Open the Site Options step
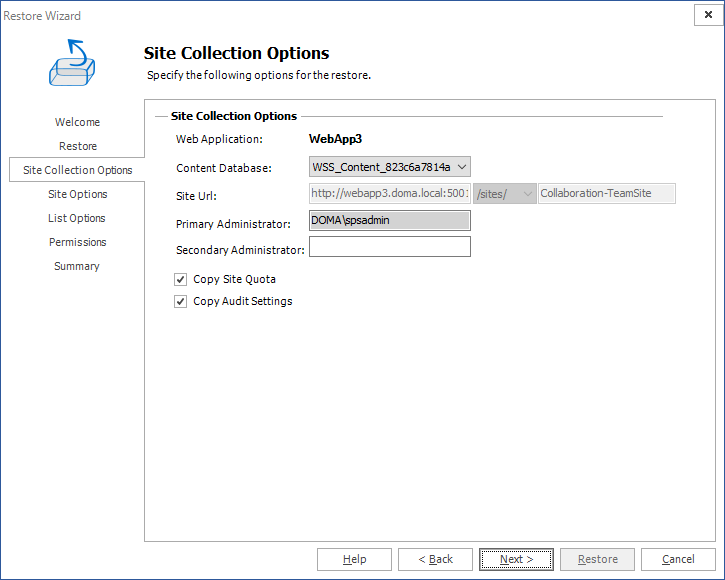 (x=77, y=194)
